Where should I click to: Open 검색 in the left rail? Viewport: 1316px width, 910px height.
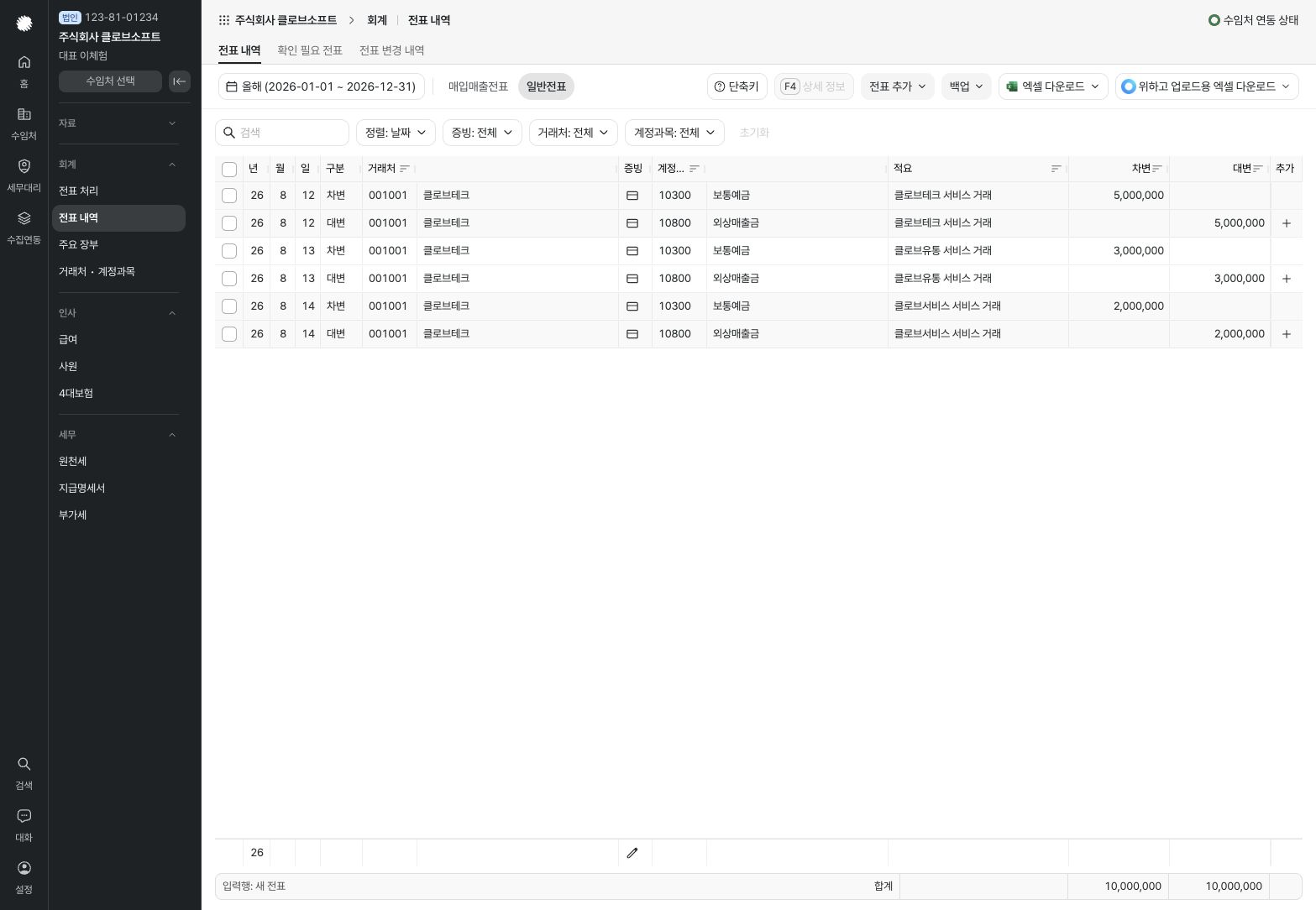point(24,772)
